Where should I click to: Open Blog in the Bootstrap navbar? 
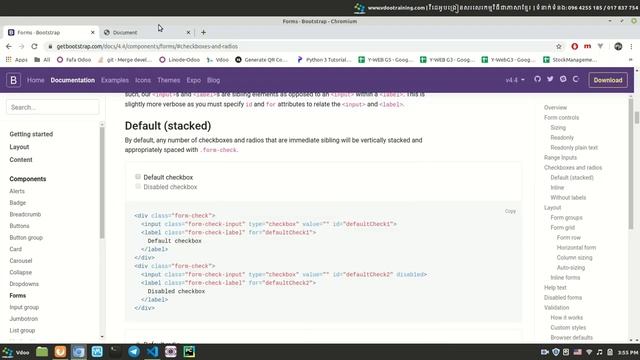[213, 80]
